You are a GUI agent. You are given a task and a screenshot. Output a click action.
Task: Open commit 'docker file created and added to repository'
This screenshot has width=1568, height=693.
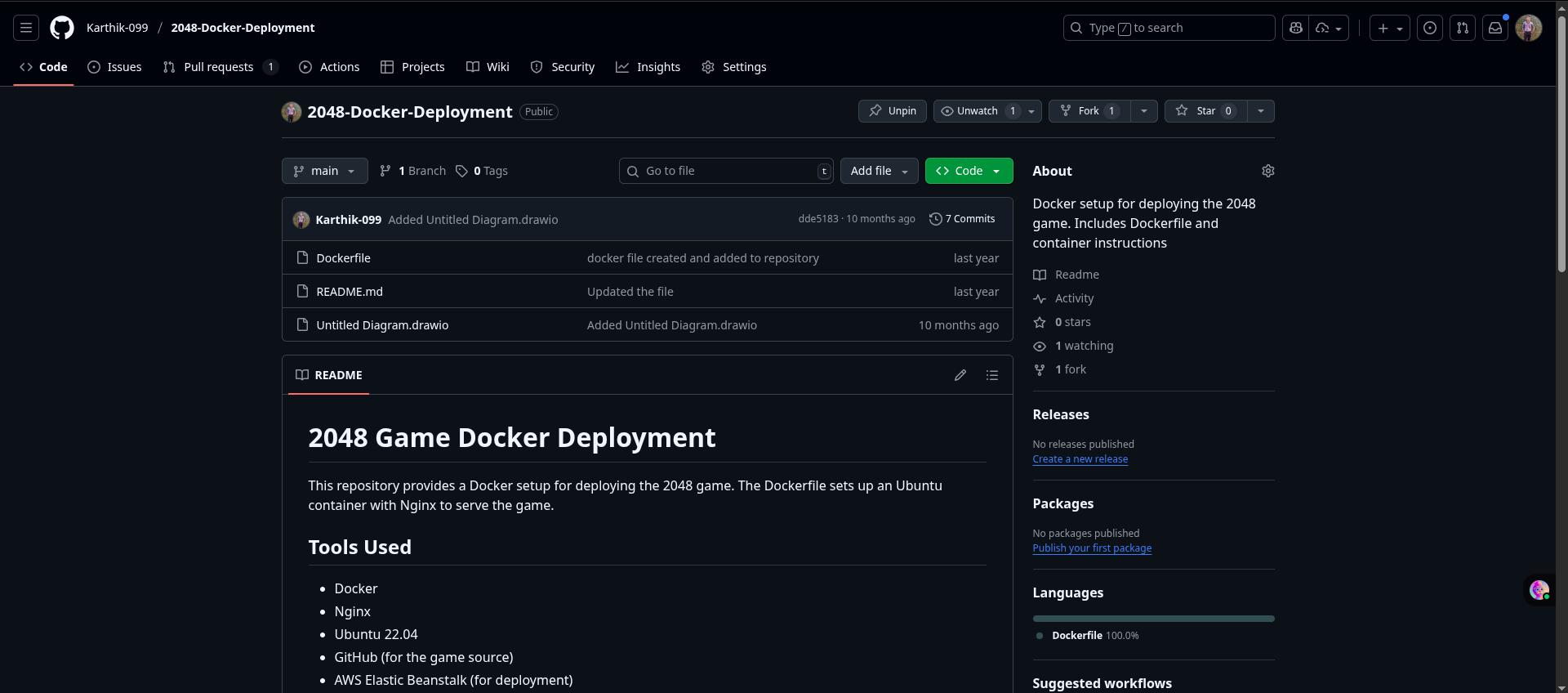point(703,258)
